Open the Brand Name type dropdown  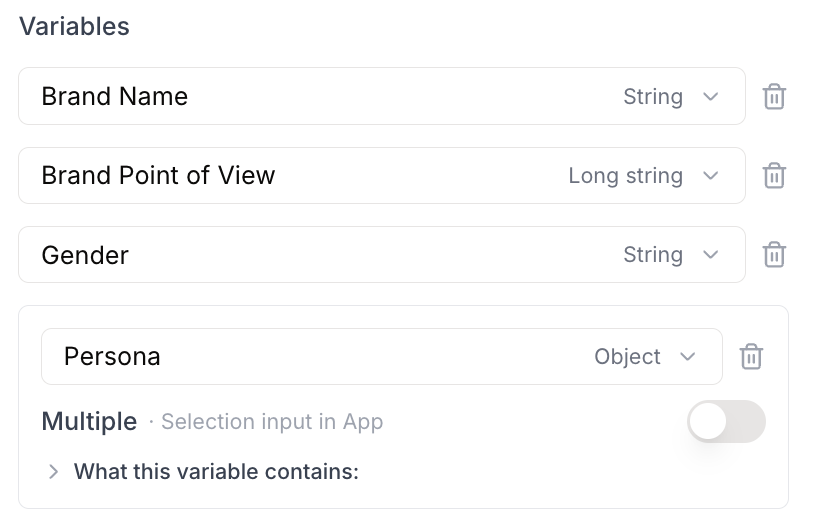tap(671, 97)
